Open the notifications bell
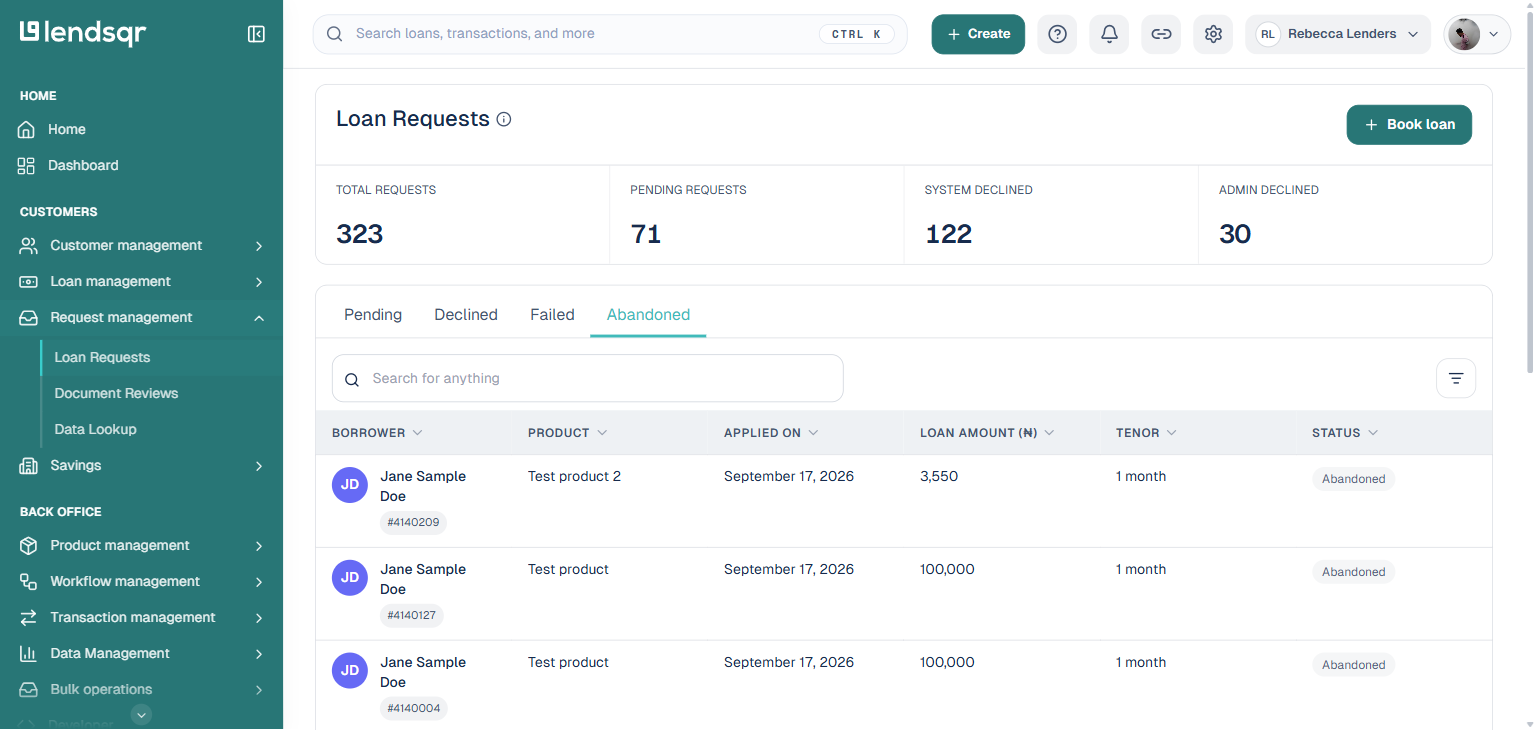This screenshot has width=1535, height=730. pos(1109,34)
